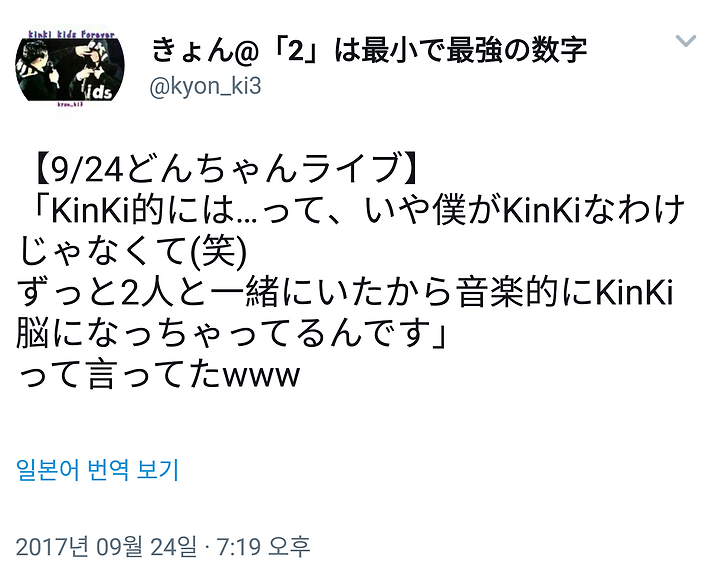Click tweet line starting 「KinKi的には…
The width and height of the screenshot is (720, 574).
click(x=358, y=210)
